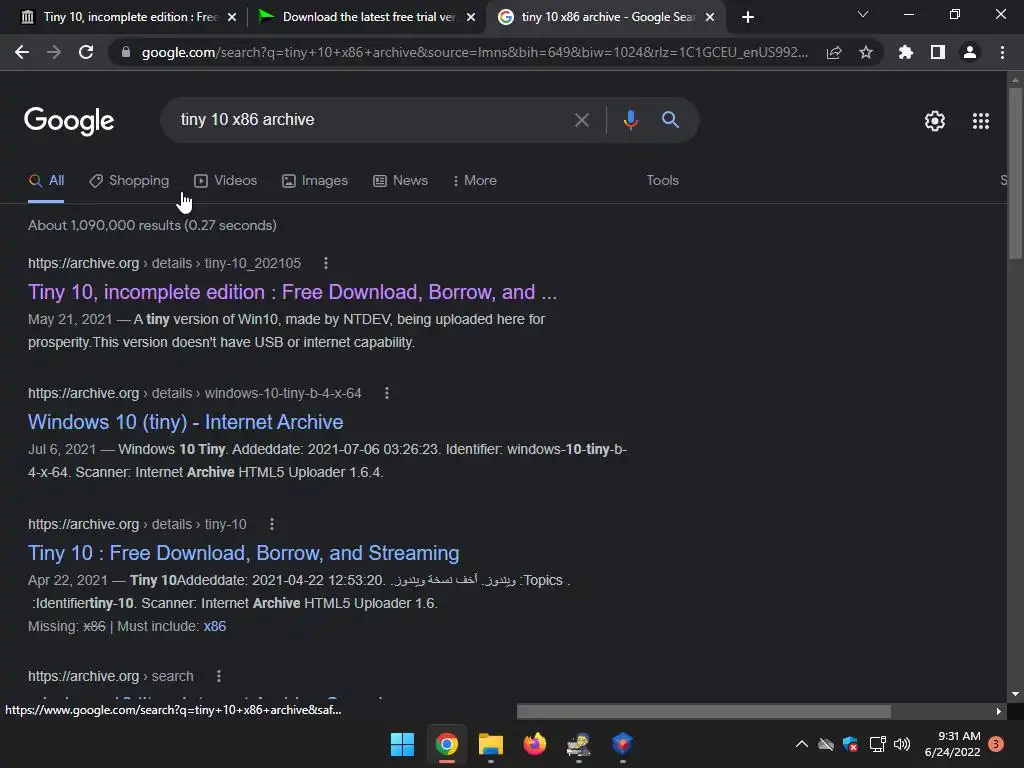Open Tiny 10, incomplete edition result

[x=293, y=292]
